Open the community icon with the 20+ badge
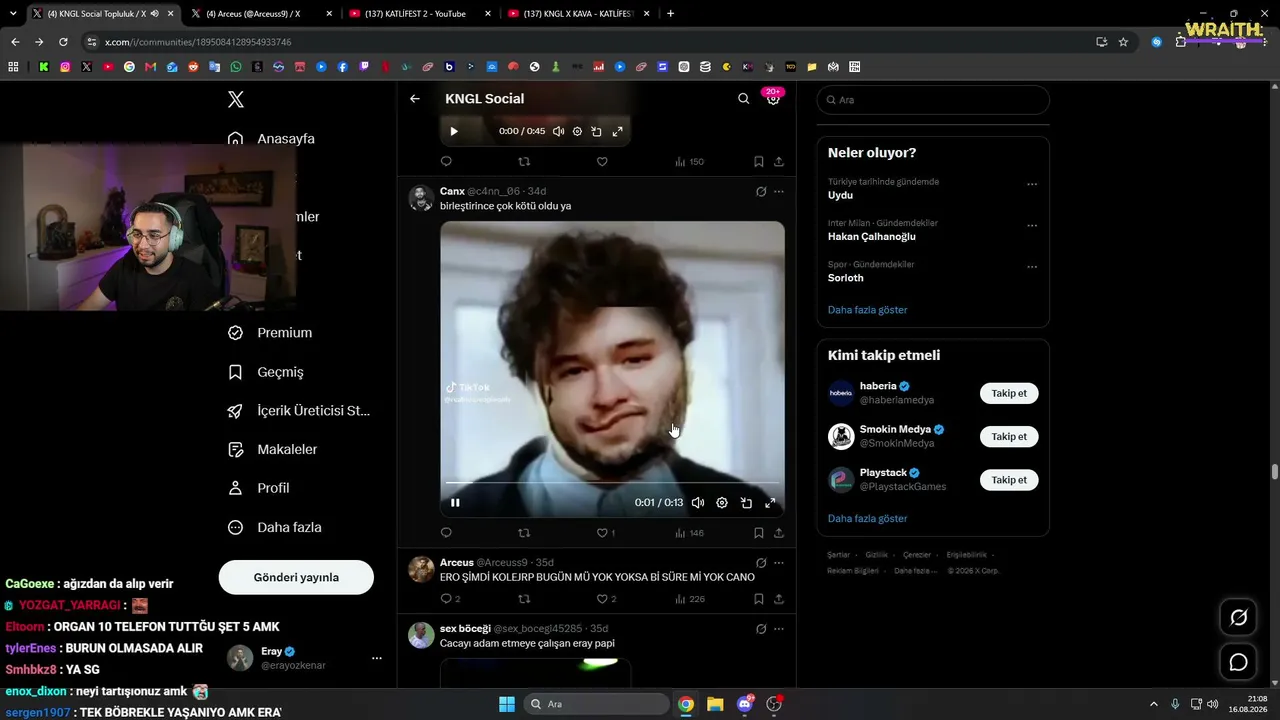The height and width of the screenshot is (720, 1280). tap(773, 98)
